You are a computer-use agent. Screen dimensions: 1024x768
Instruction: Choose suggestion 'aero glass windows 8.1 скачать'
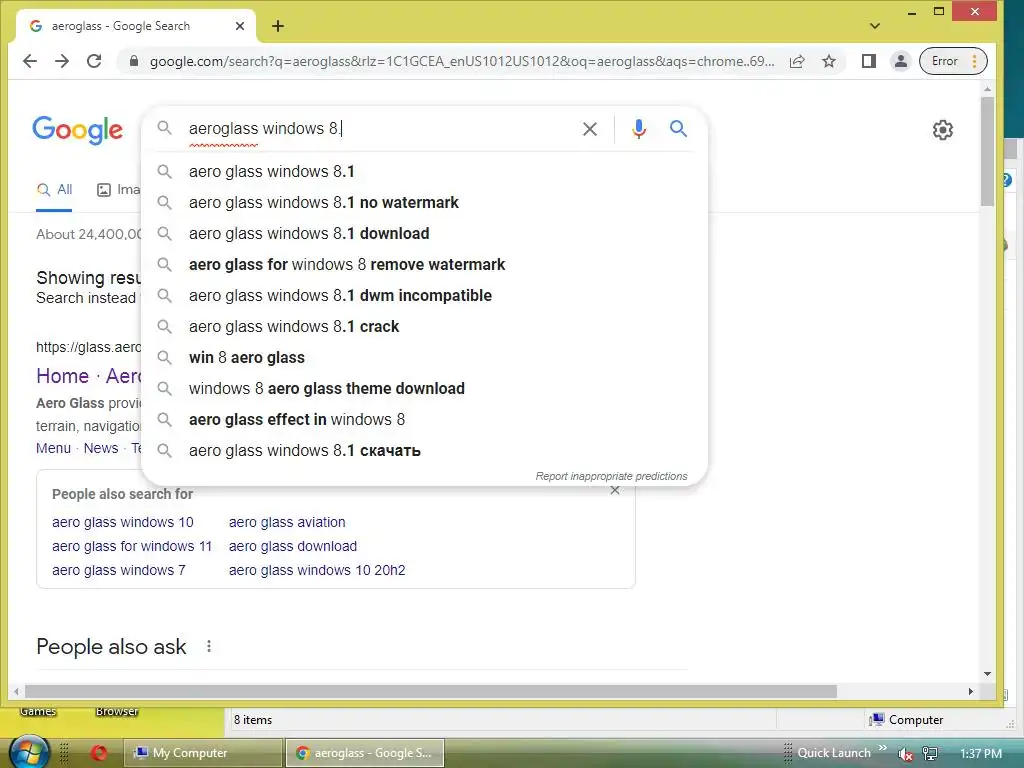pos(424,451)
